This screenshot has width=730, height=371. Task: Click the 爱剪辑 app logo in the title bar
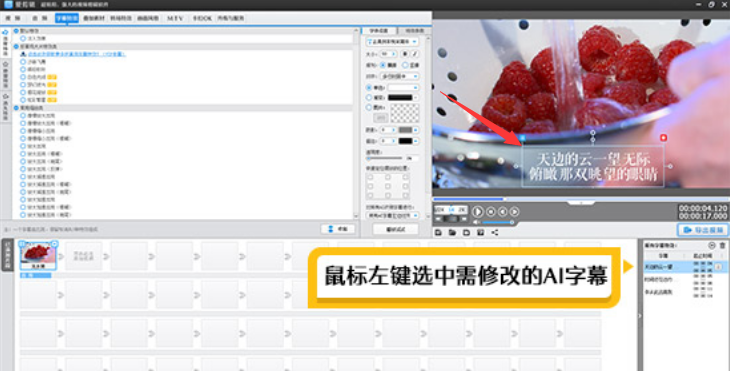(x=8, y=4)
